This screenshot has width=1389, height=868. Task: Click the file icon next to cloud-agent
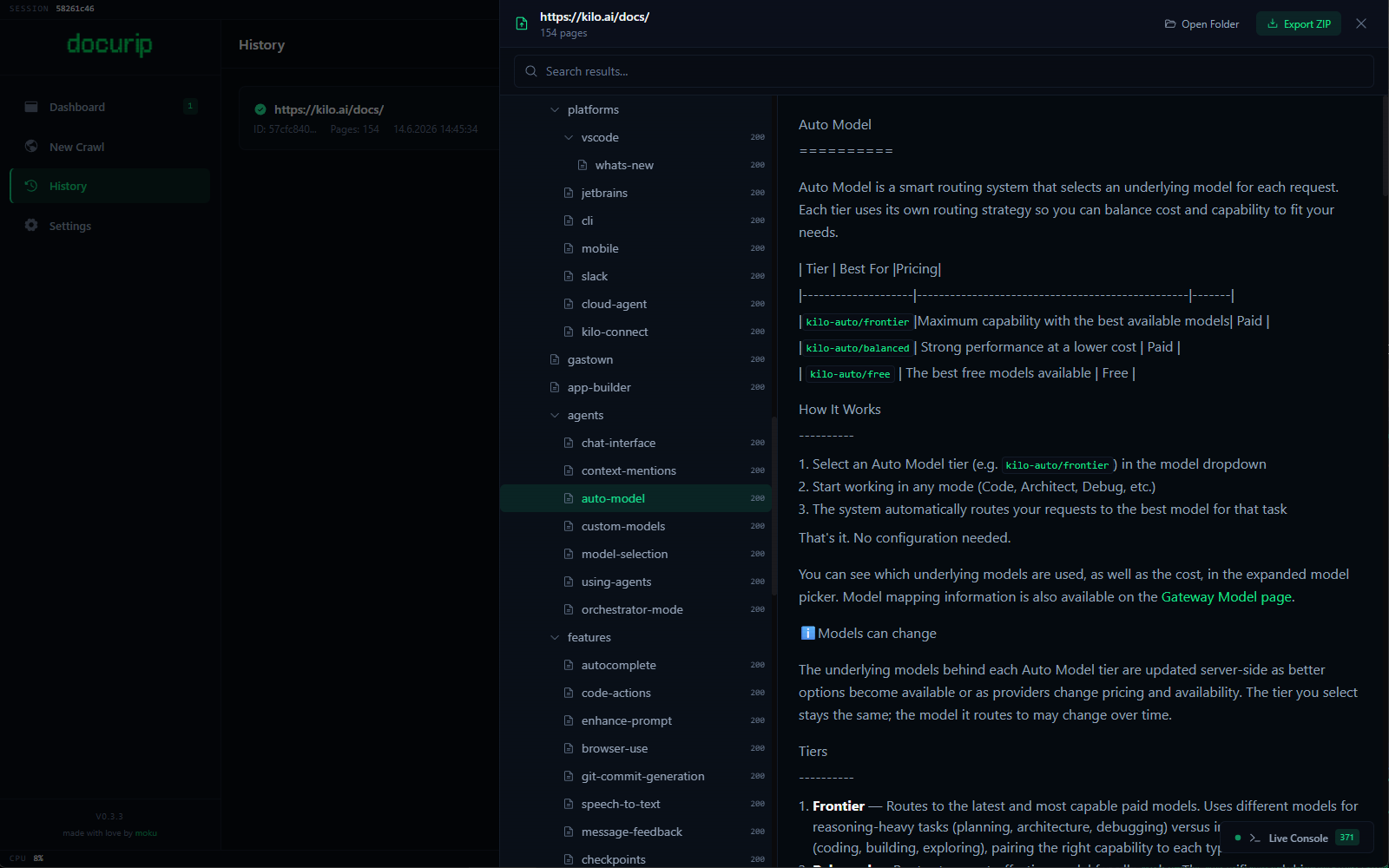pyautogui.click(x=569, y=304)
